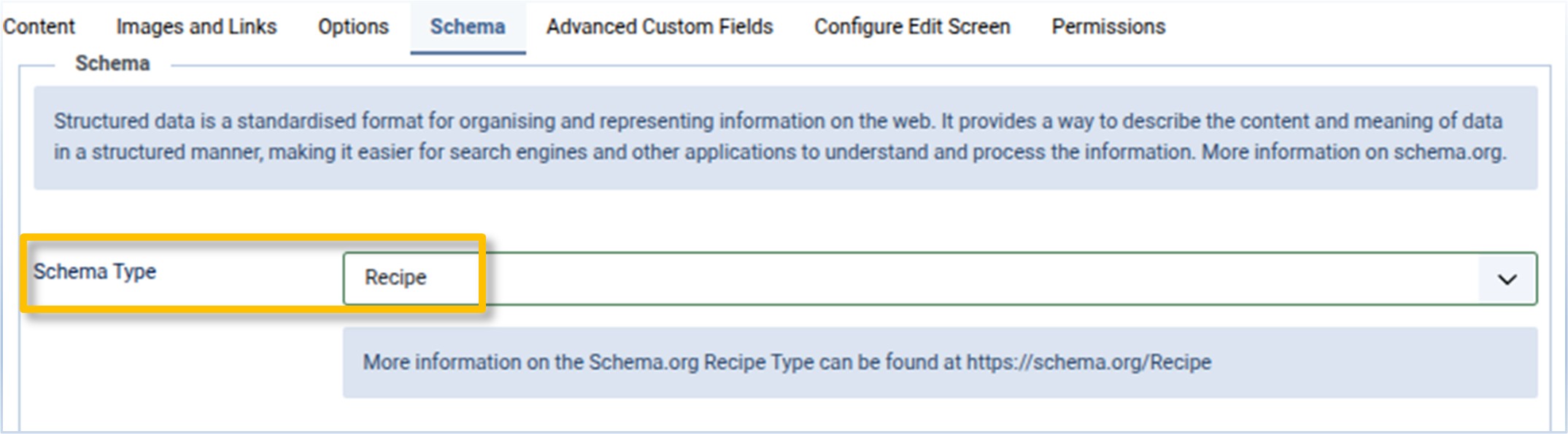This screenshot has width=1568, height=434.
Task: Open the Advanced Custom Fields tab
Action: pyautogui.click(x=660, y=27)
